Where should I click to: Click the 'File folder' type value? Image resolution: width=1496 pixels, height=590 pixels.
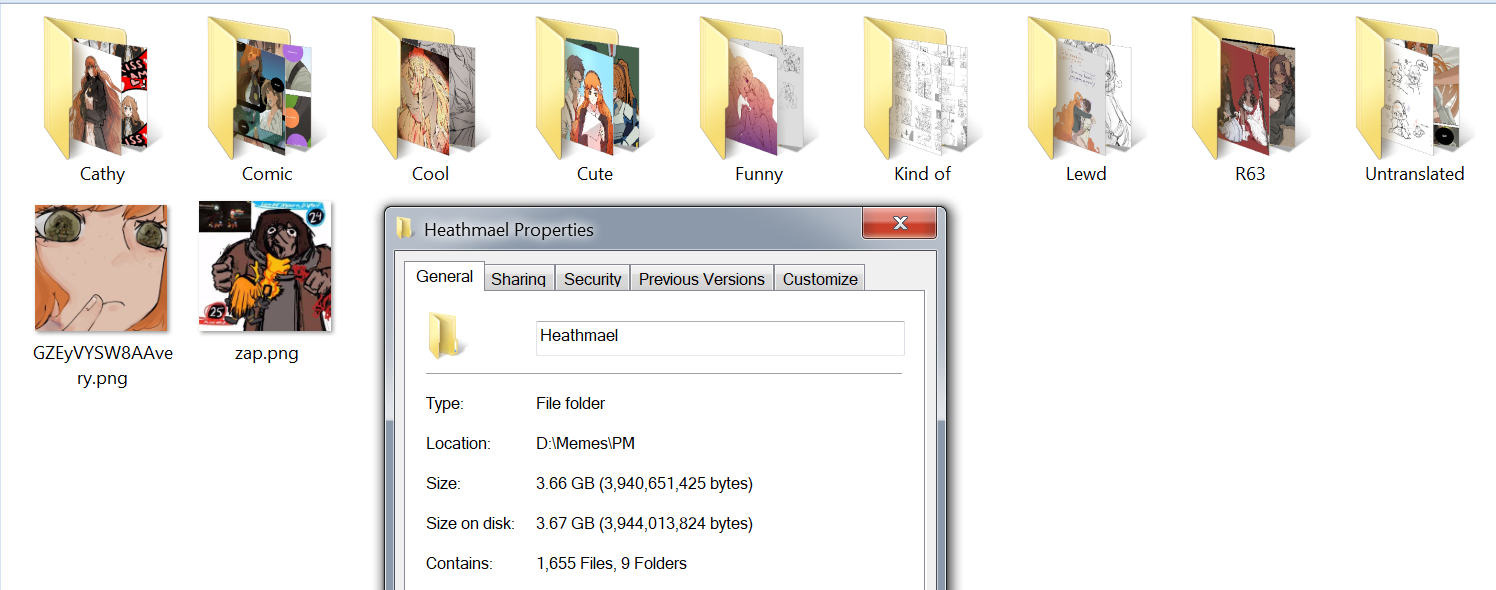point(570,404)
